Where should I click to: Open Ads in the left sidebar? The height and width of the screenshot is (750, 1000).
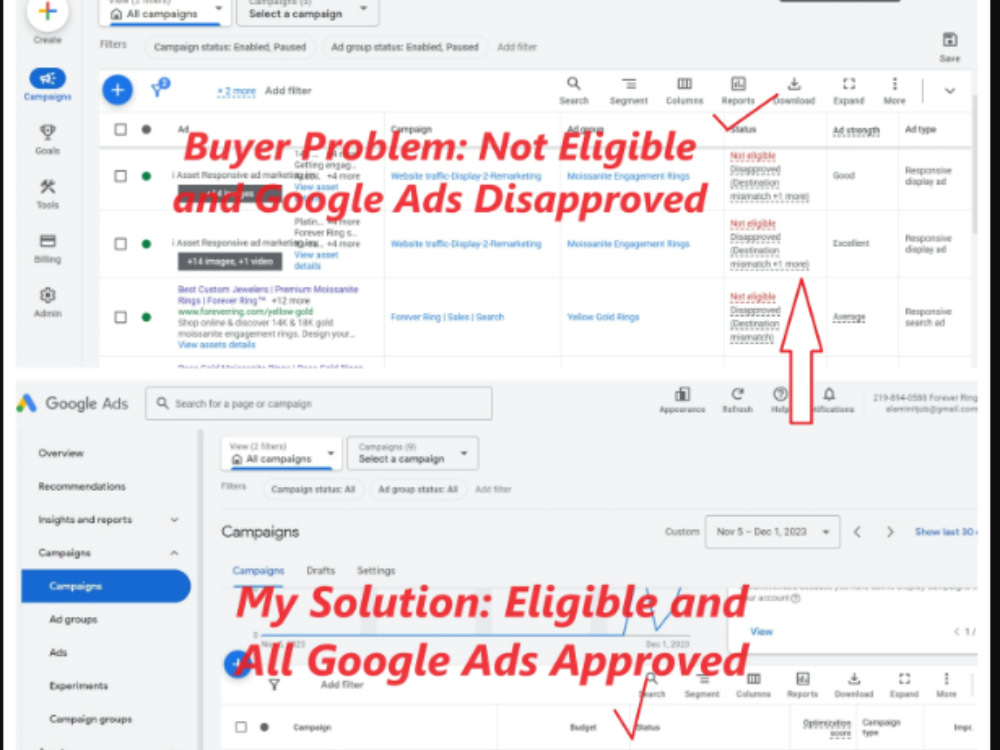coord(58,652)
